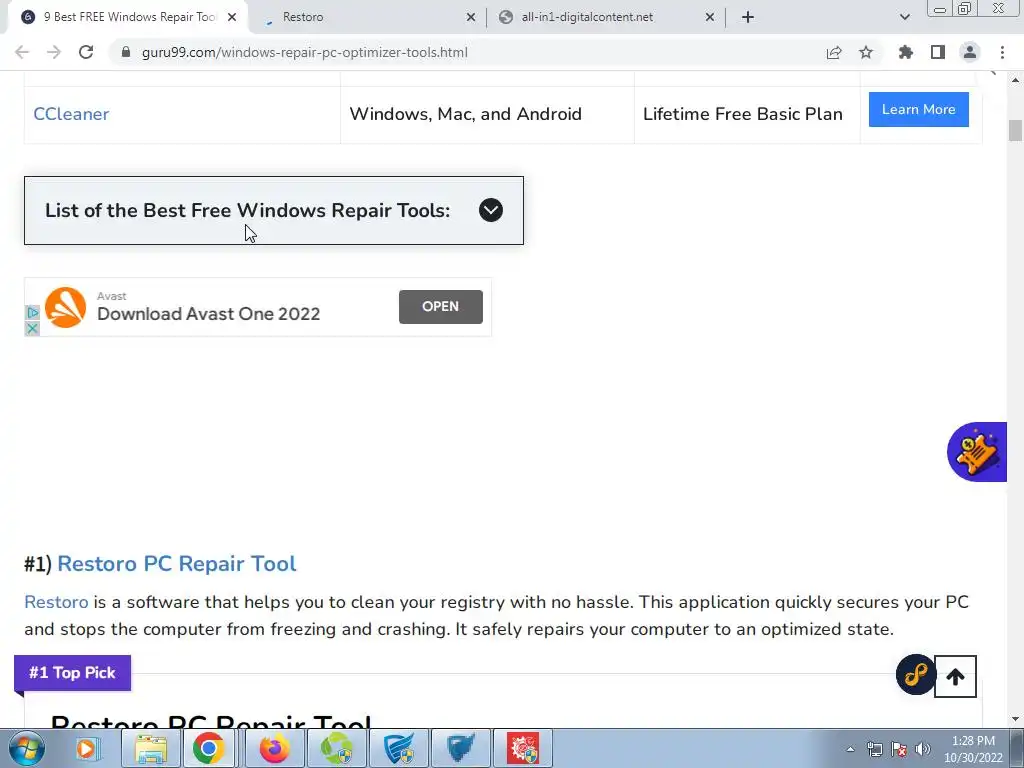Viewport: 1024px width, 768px height.
Task: Reload the guru99 page
Action: click(86, 52)
